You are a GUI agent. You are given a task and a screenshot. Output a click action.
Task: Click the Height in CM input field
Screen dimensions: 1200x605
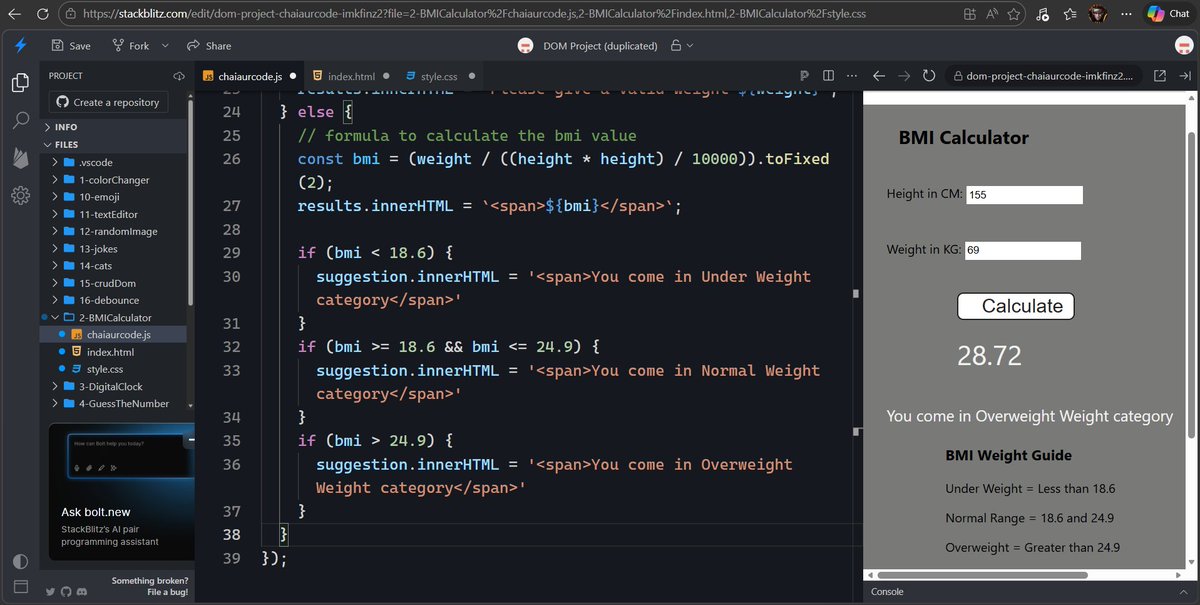[x=1024, y=195]
